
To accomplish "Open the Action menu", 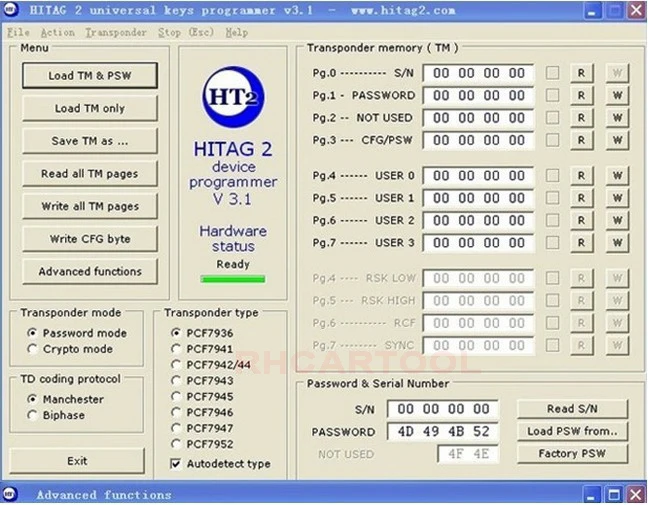I will (58, 32).
